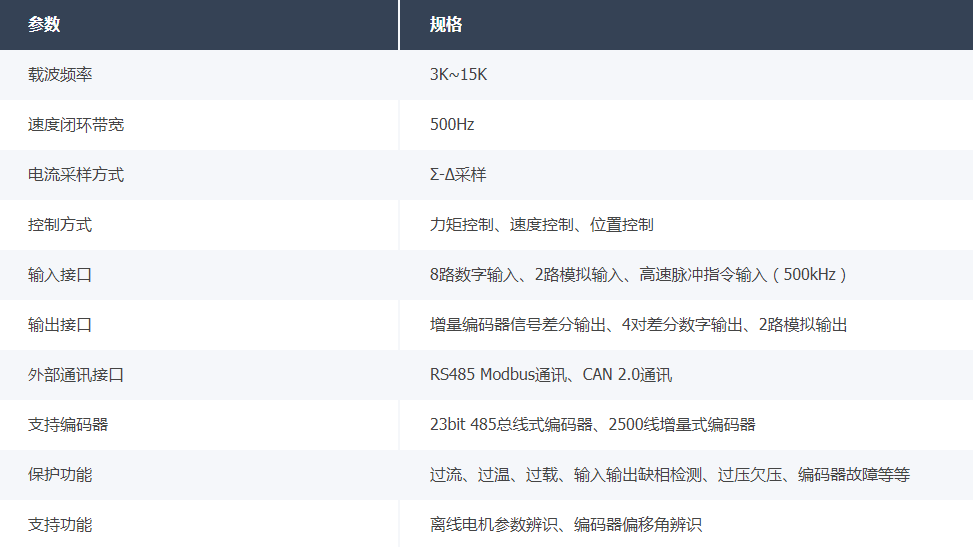973x547 pixels.
Task: Click the Σ-Δ采样 value
Action: [458, 175]
